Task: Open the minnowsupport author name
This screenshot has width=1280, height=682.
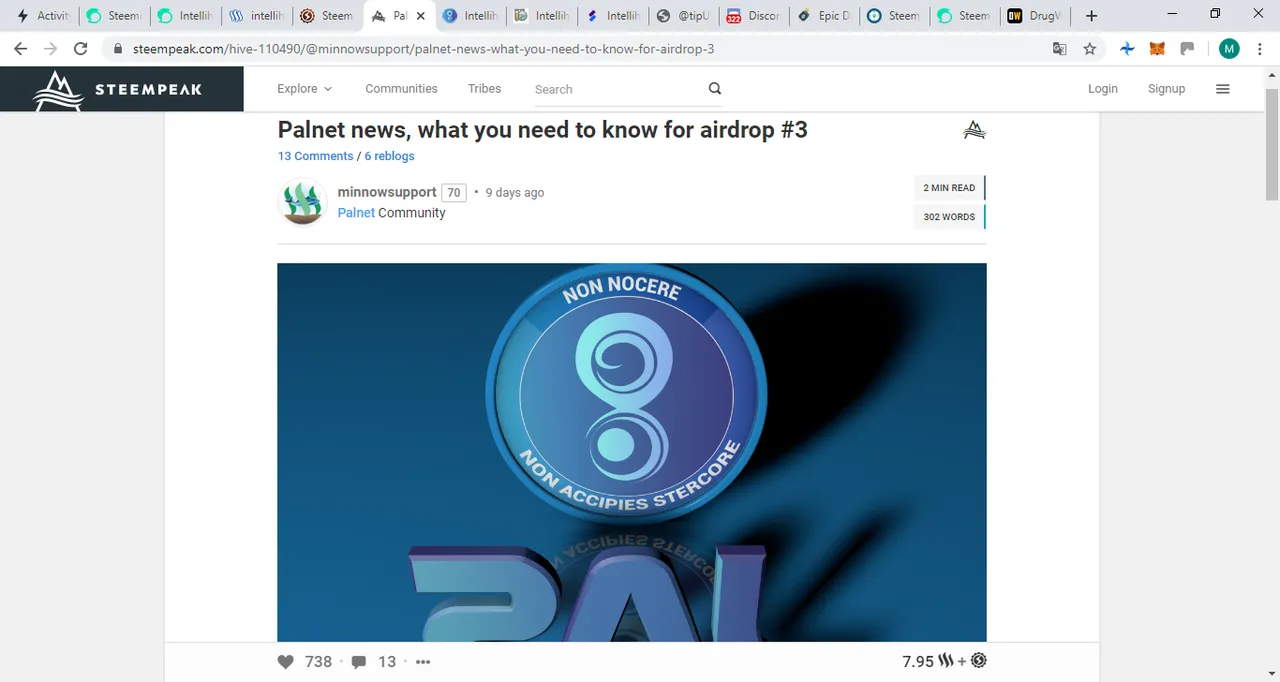Action: (x=387, y=192)
